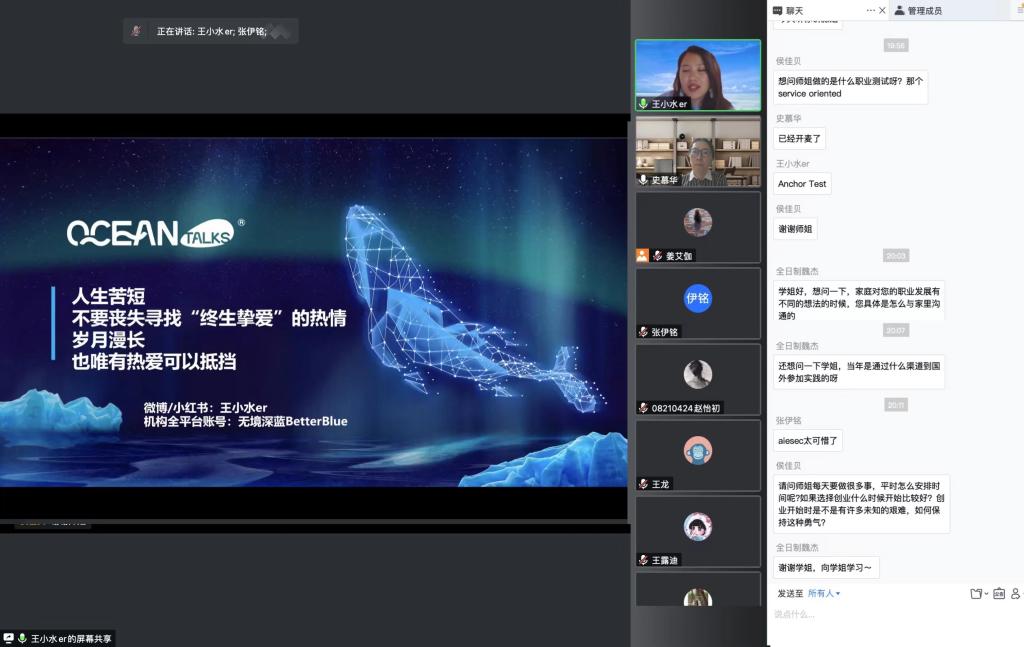1024x647 pixels.
Task: Click the muted mic icon of 王龙
Action: 644,484
